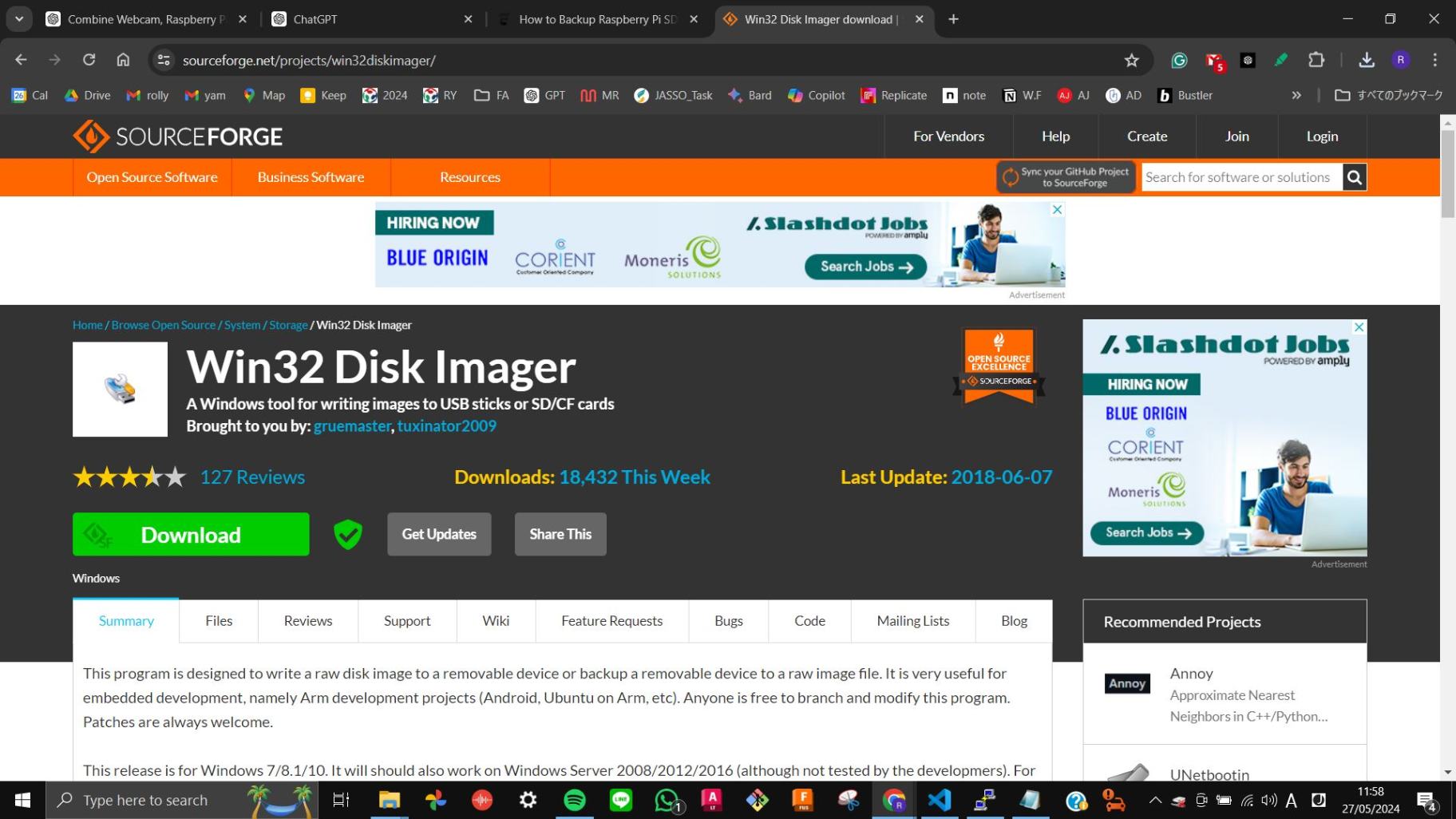The image size is (1456, 819).
Task: Open Chrome three-dot menu
Action: 1434,60
